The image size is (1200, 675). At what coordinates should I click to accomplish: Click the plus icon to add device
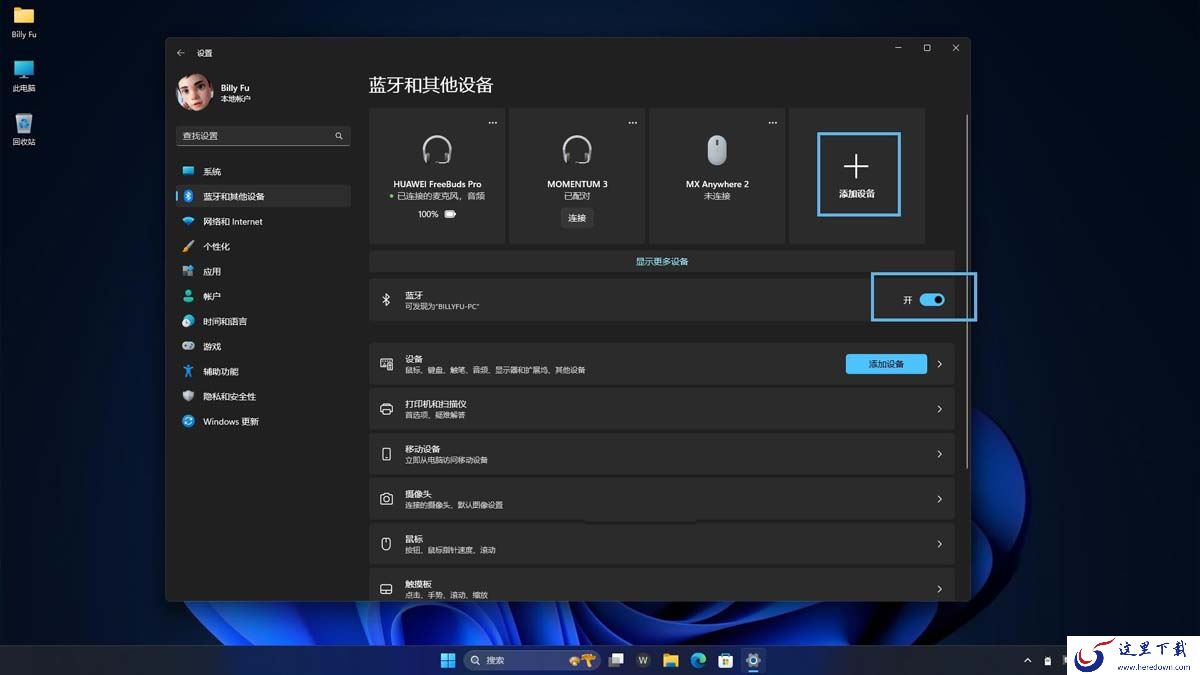[x=857, y=166]
